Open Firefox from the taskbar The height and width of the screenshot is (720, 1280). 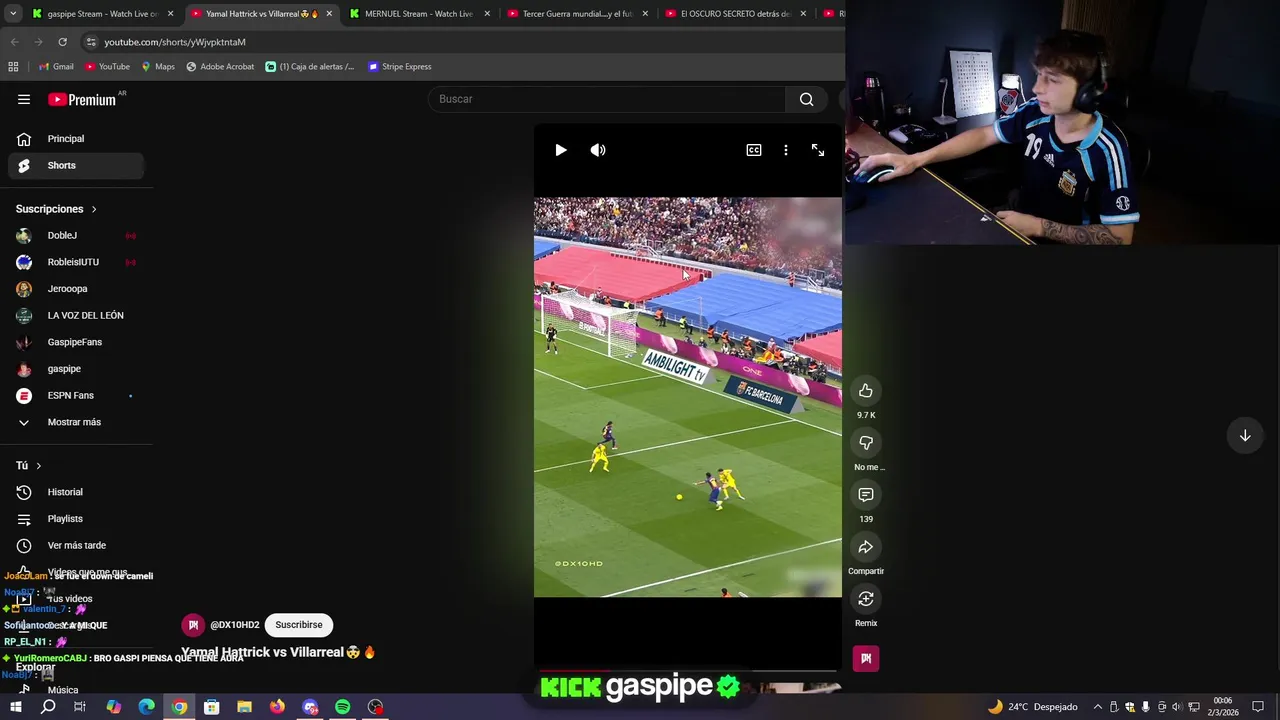277,707
